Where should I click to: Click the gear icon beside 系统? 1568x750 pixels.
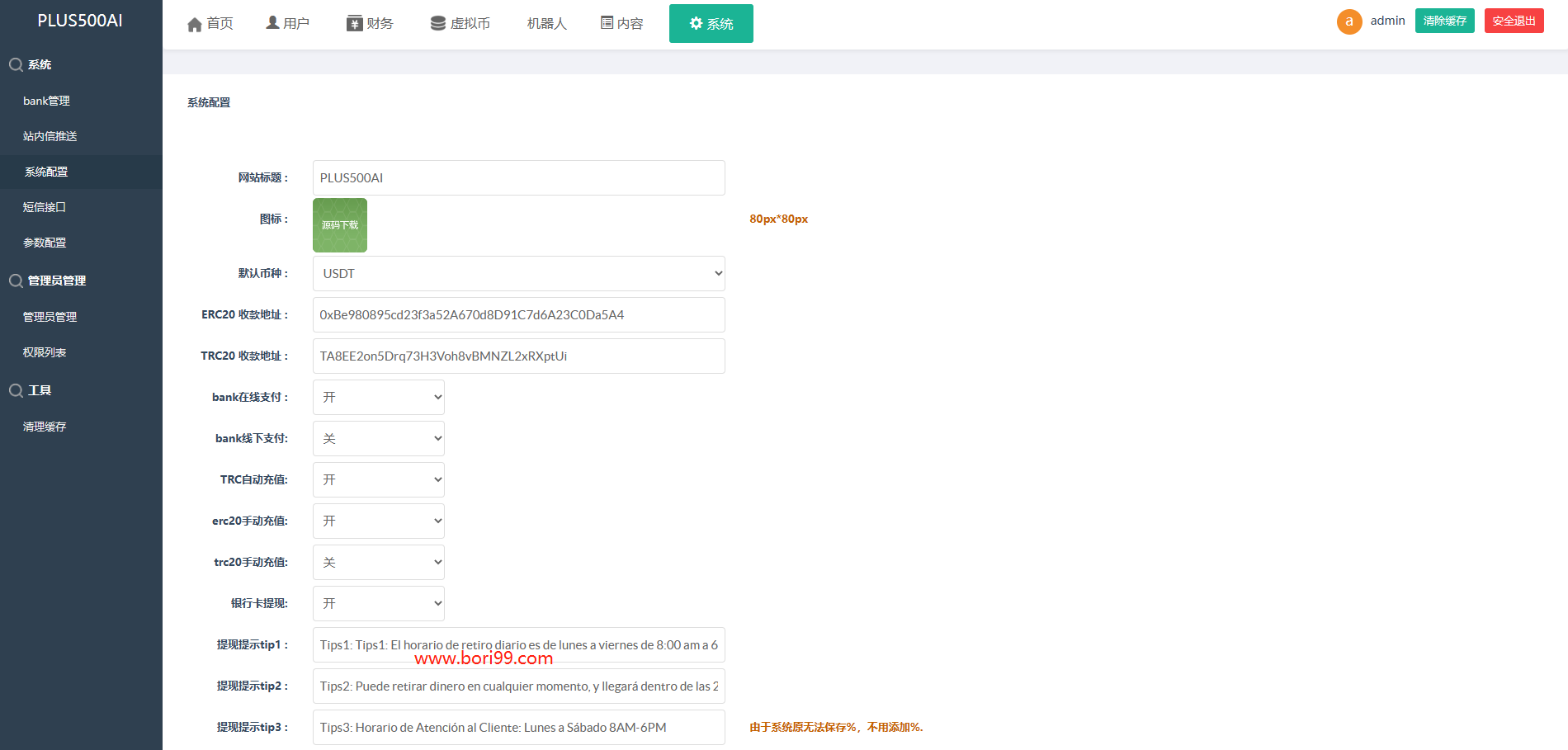tap(696, 23)
